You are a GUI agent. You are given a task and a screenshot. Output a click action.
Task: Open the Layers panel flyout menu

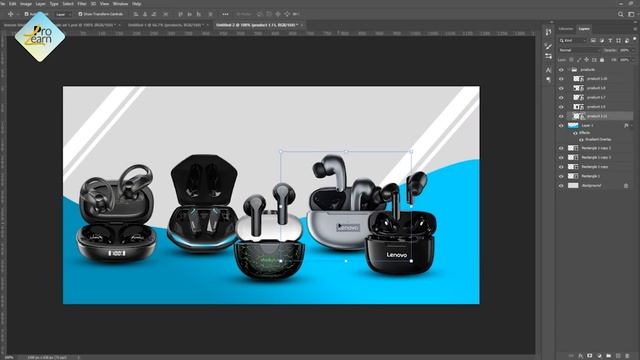635,29
